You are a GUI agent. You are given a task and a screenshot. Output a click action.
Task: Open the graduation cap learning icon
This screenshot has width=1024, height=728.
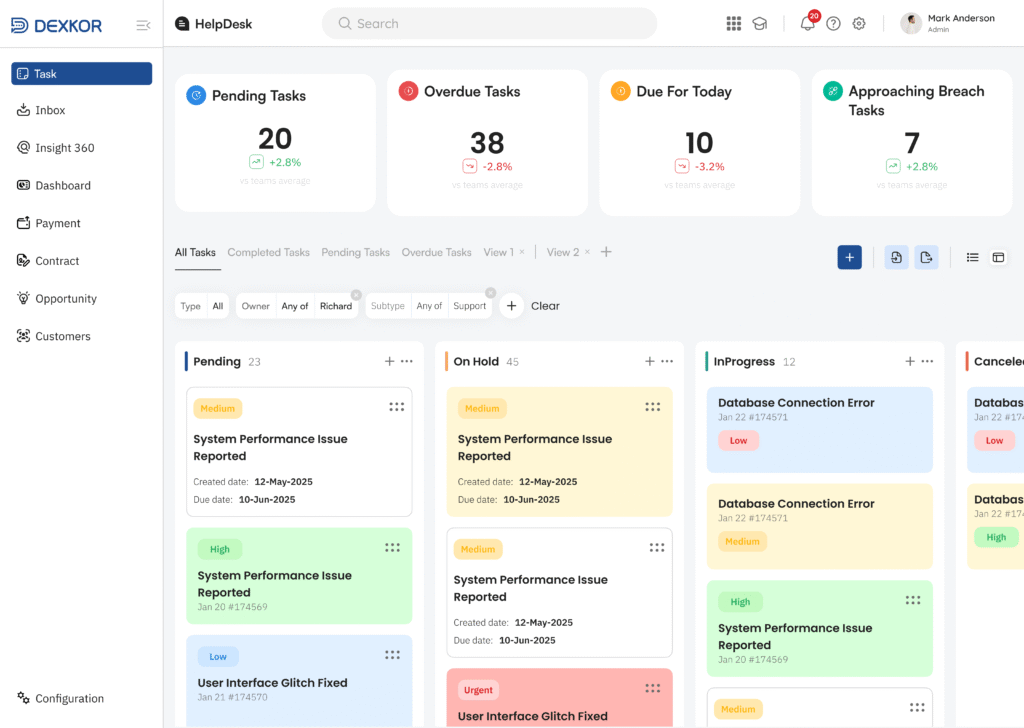click(x=760, y=24)
